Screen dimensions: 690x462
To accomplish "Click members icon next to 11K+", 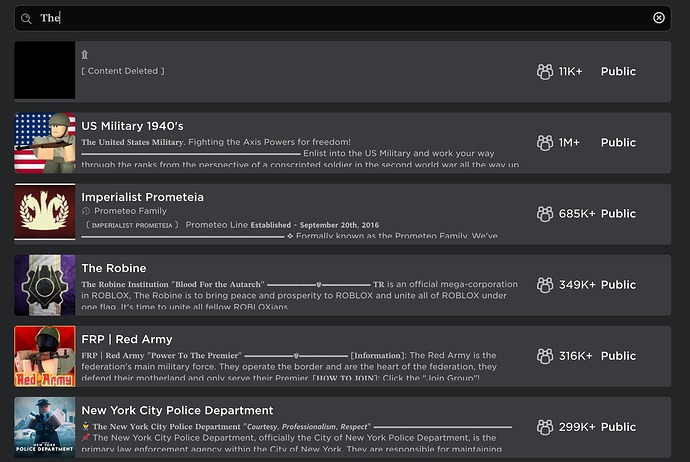I will 545,71.
